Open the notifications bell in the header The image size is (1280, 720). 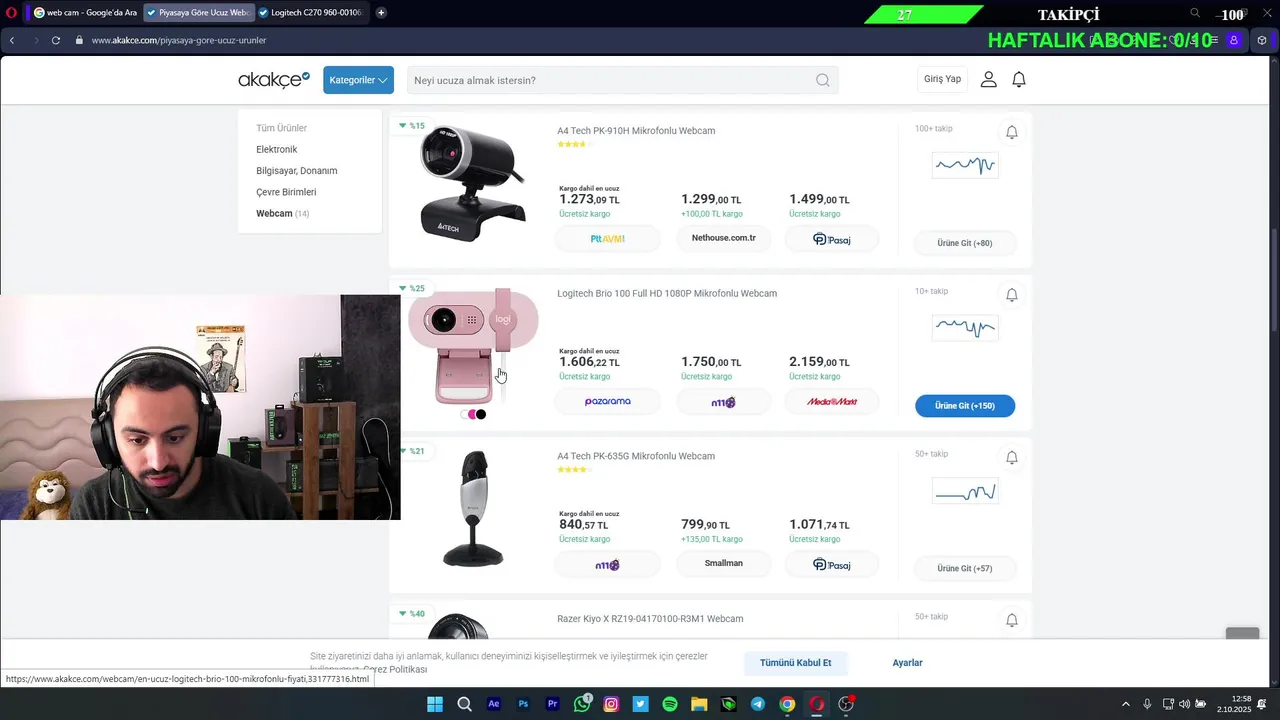1018,79
